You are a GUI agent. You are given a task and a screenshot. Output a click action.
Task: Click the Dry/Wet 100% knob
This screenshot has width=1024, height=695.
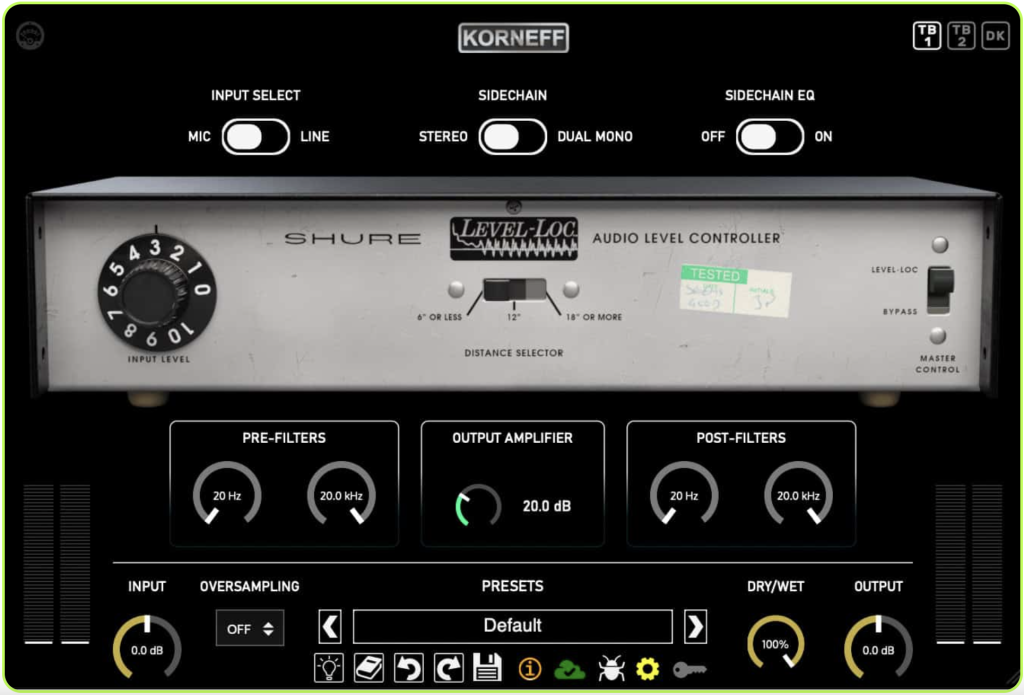pos(775,643)
